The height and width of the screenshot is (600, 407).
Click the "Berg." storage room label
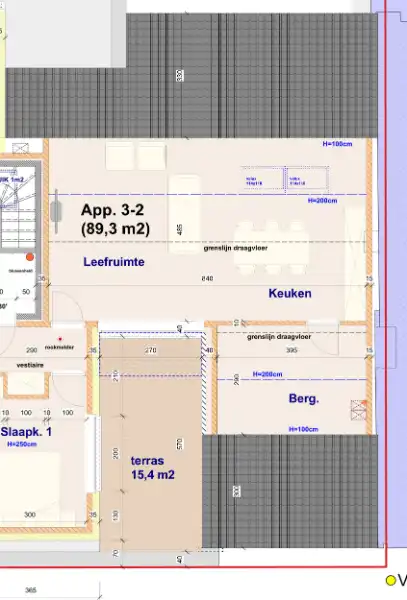(304, 399)
